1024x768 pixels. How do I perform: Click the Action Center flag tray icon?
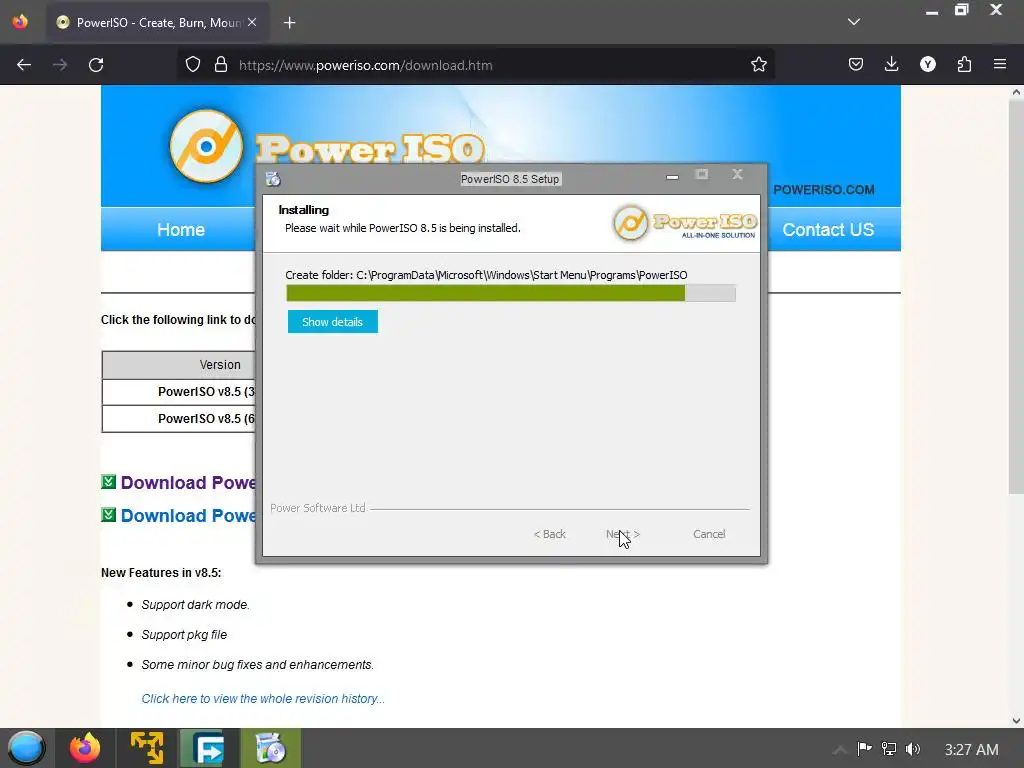point(864,749)
